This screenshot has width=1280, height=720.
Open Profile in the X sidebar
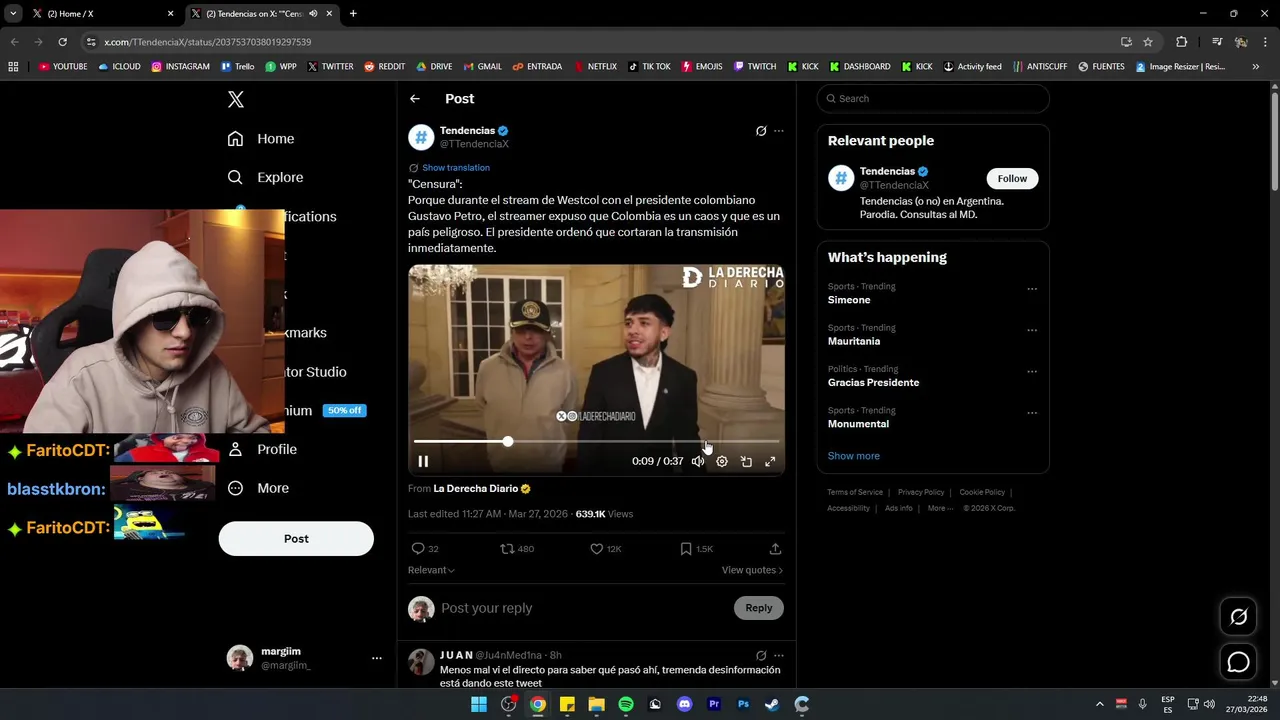coord(262,449)
